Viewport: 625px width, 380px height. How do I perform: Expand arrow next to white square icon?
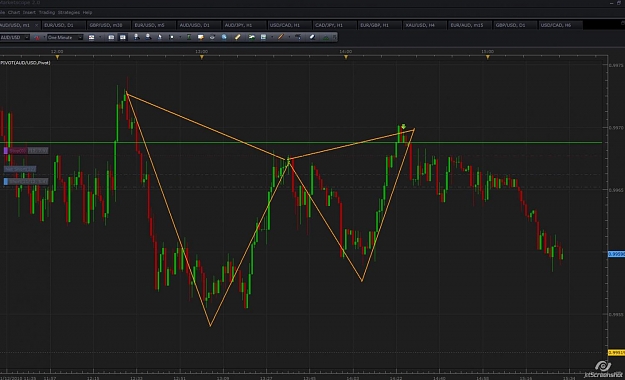click(x=180, y=37)
